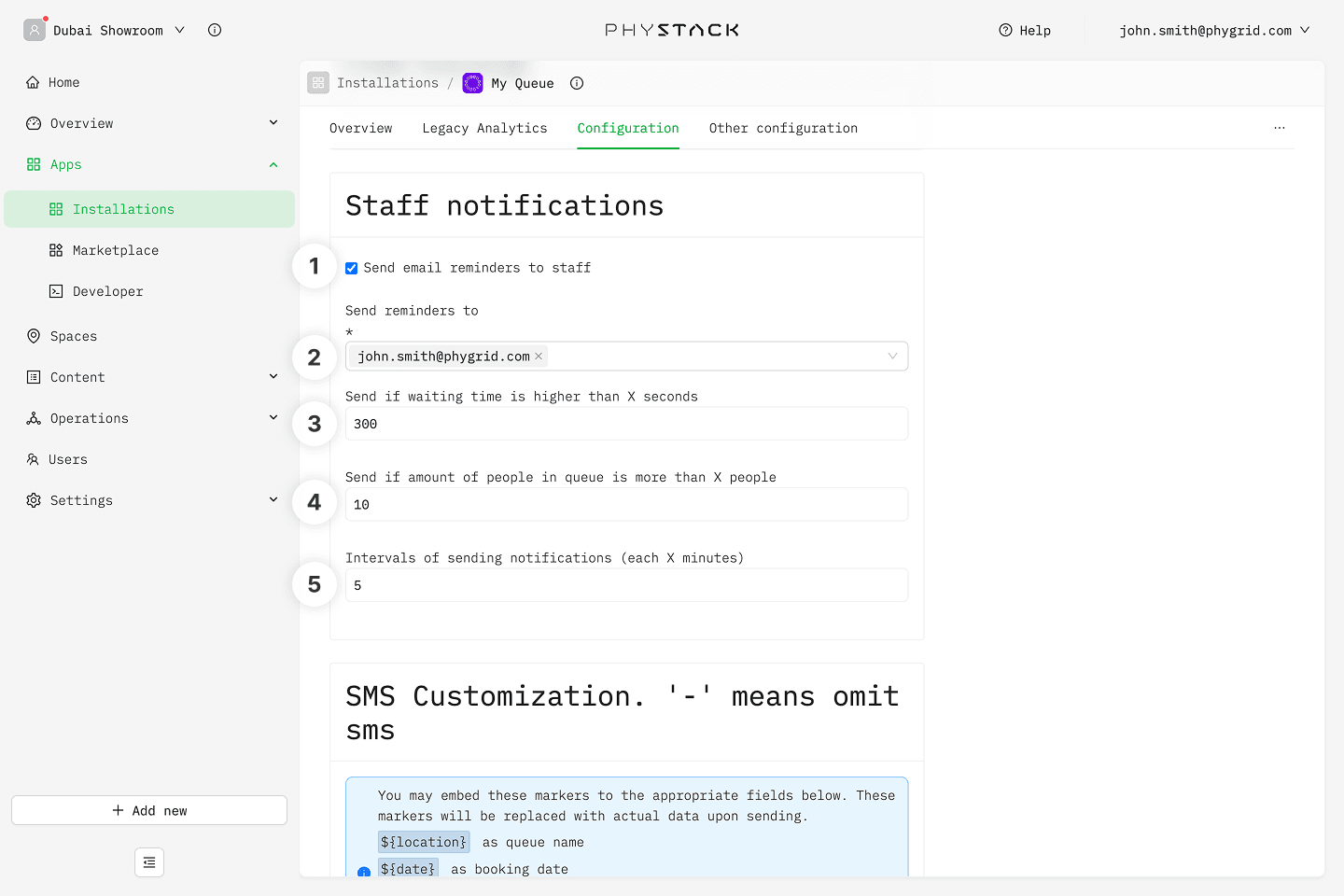Click the Add new button
Viewport: 1344px width, 896px height.
click(149, 810)
